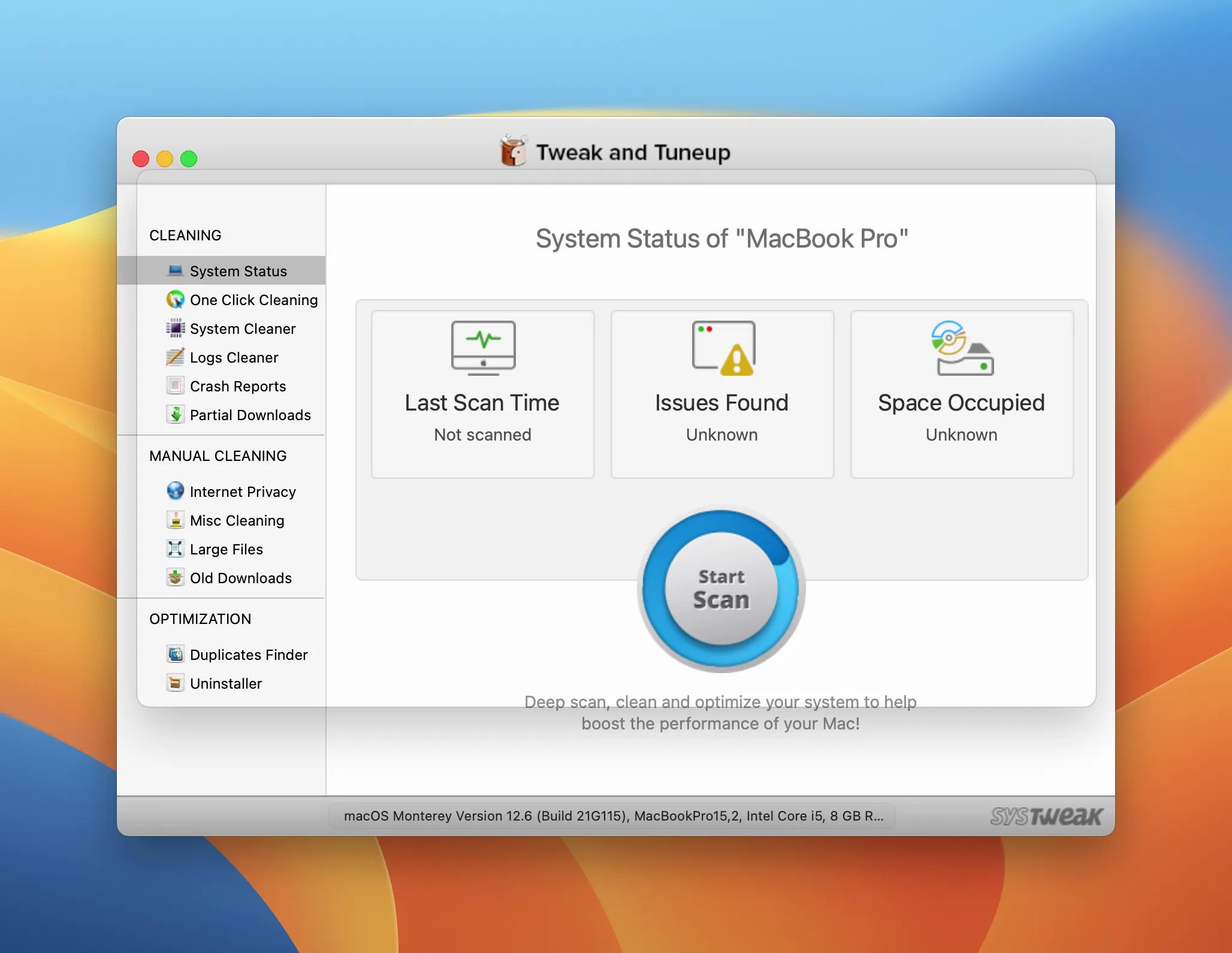
Task: Click the System Status of MacBook Pro title
Action: [x=722, y=239]
